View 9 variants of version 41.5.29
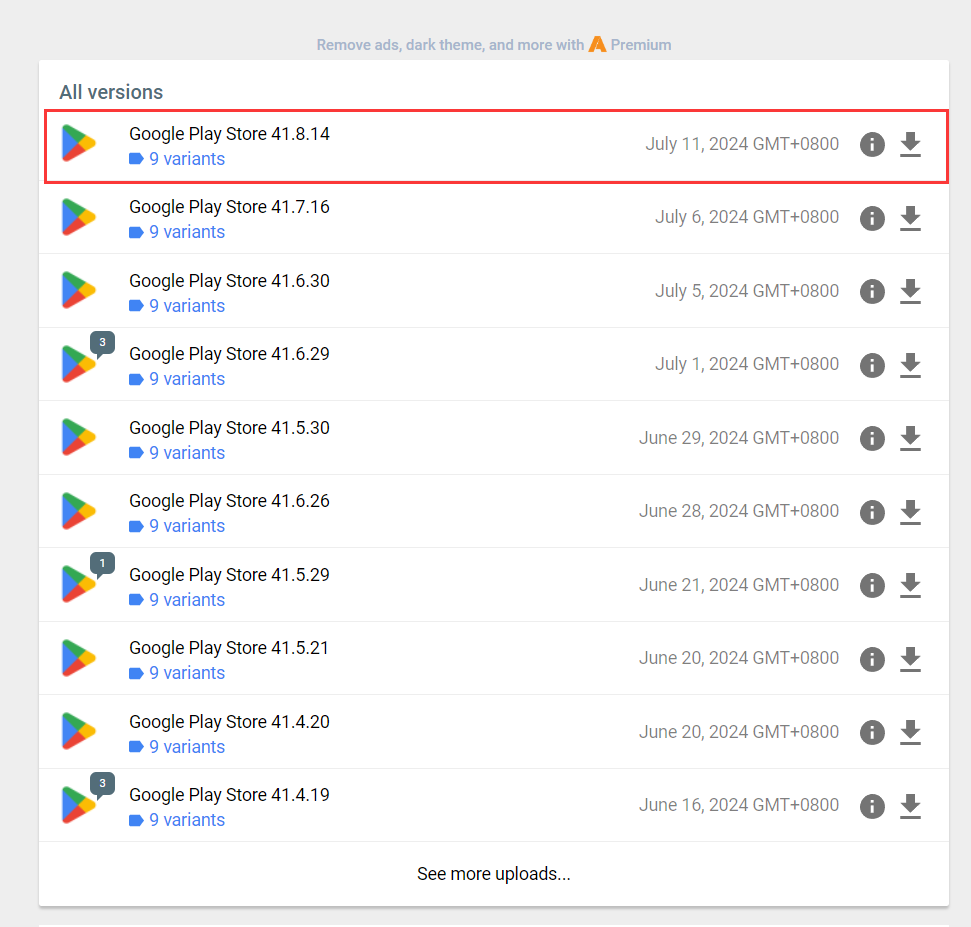This screenshot has width=971, height=927. 177,600
